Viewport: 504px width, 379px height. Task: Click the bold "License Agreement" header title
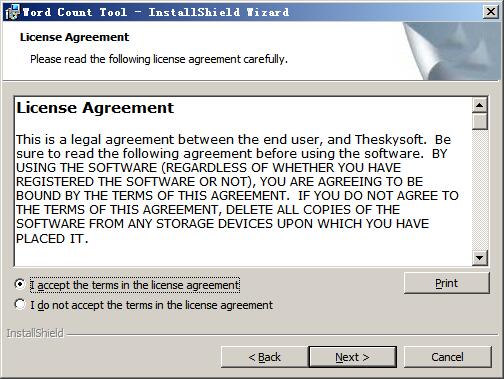pyautogui.click(x=74, y=37)
